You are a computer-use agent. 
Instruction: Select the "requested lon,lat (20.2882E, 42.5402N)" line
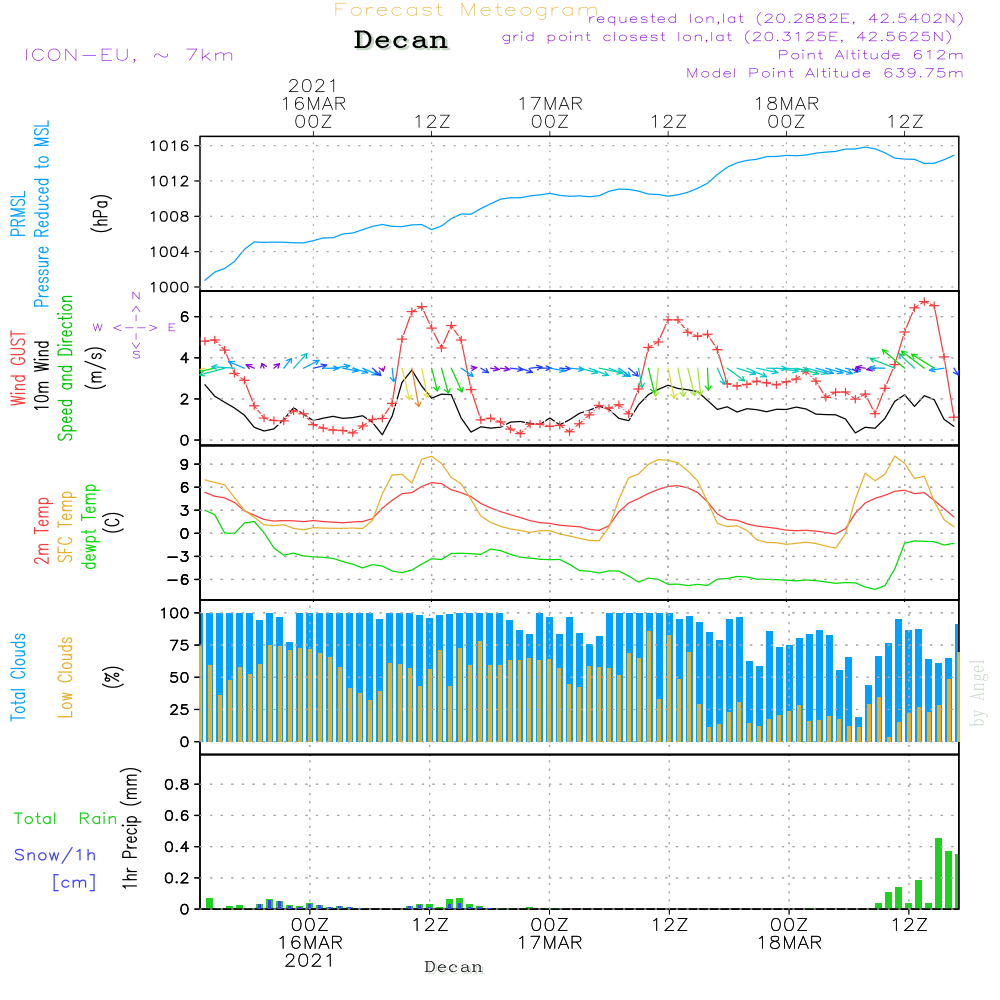(776, 19)
